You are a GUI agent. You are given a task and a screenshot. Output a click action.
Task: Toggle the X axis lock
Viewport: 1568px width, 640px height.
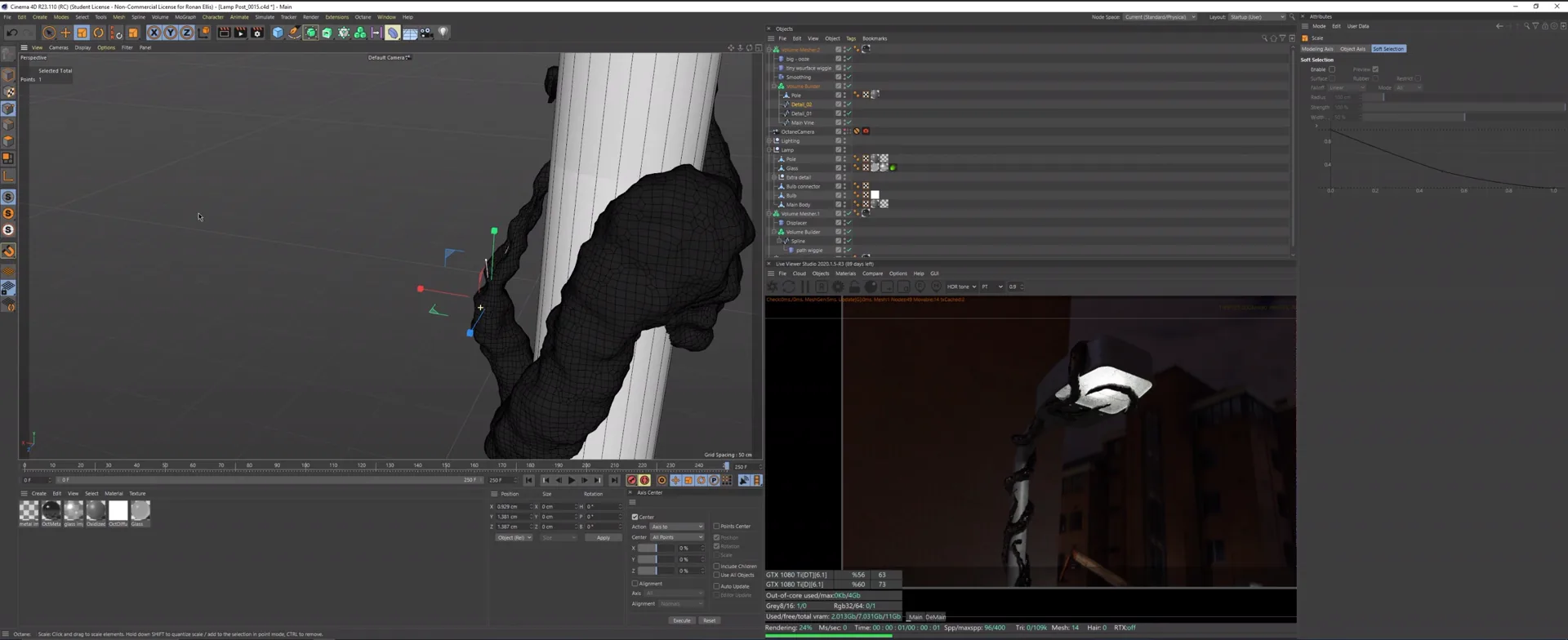click(154, 33)
